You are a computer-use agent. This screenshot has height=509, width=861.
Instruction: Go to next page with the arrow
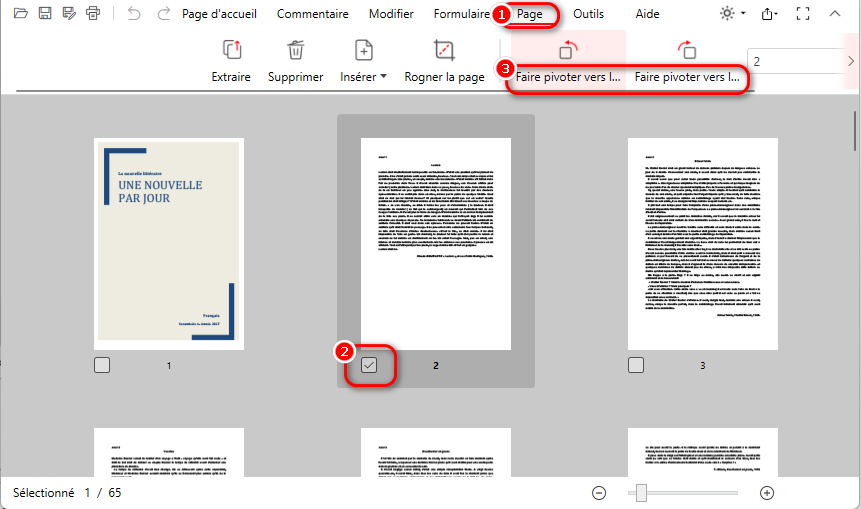click(x=851, y=61)
